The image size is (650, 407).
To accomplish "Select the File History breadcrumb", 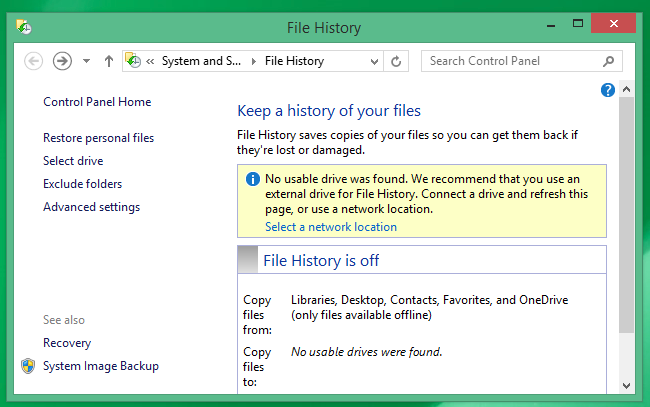I will click(294, 61).
